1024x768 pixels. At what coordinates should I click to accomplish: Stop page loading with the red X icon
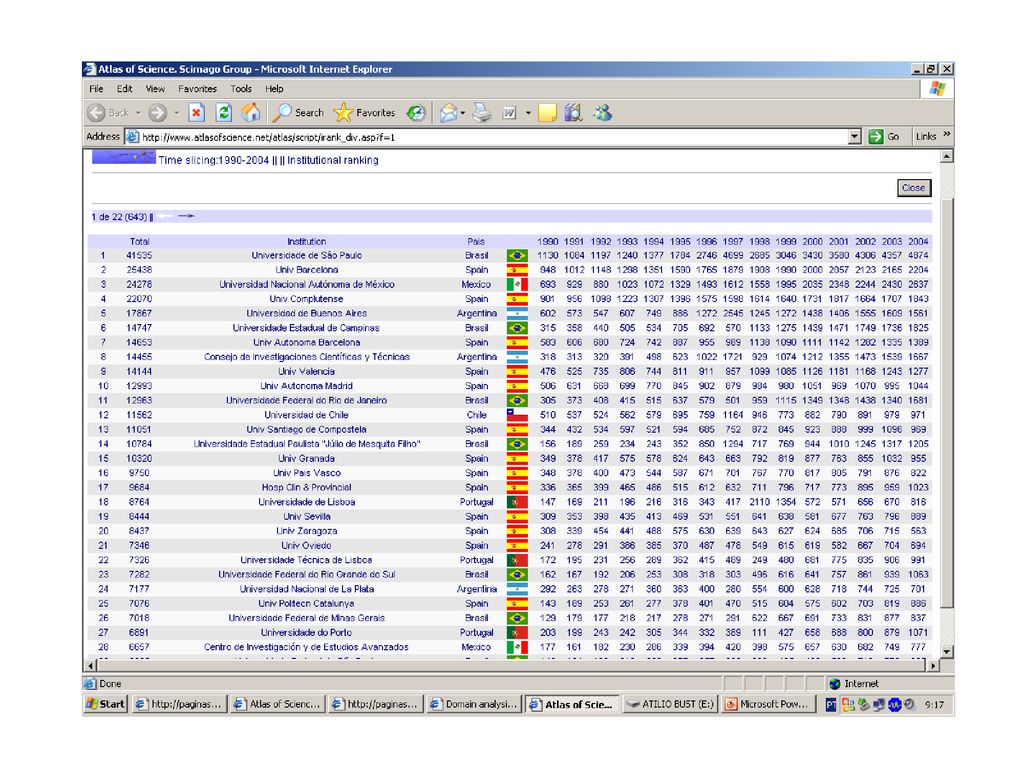click(197, 113)
